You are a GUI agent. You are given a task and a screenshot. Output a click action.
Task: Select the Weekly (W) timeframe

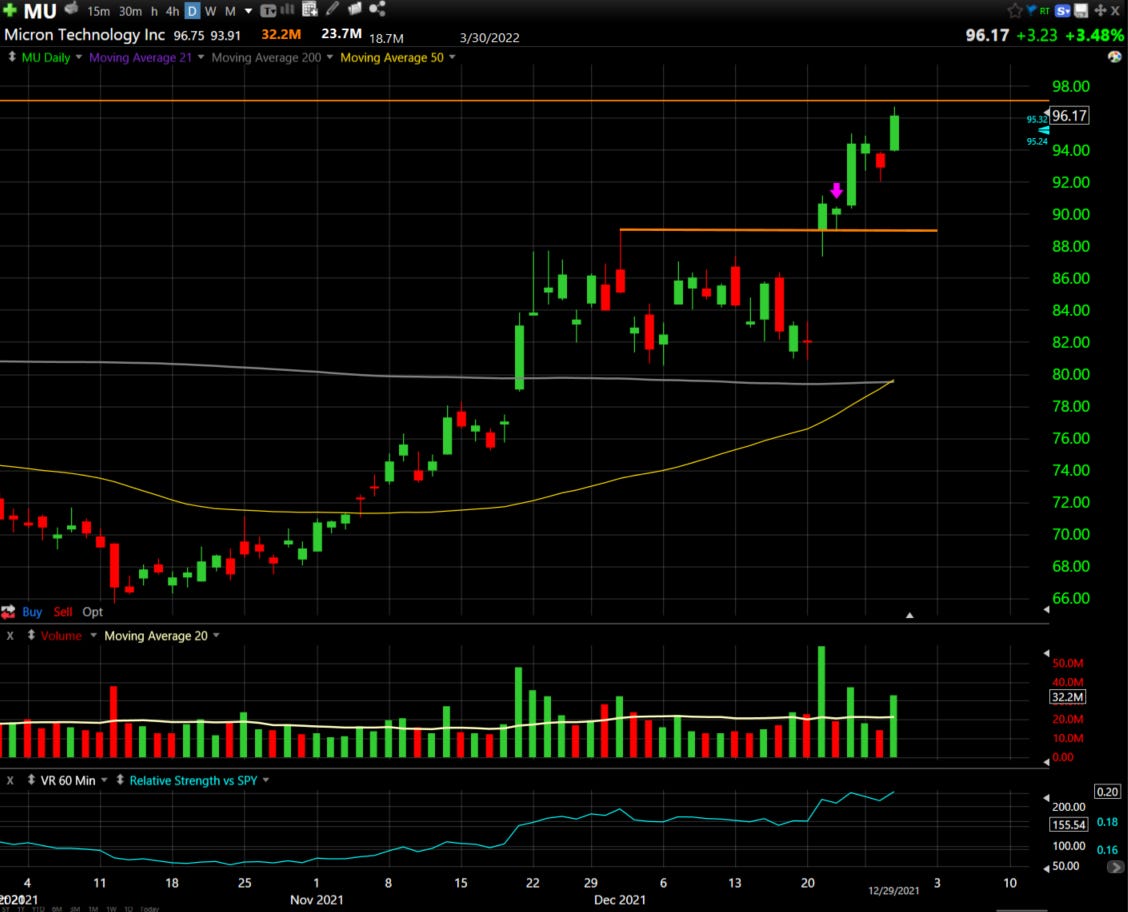point(210,11)
